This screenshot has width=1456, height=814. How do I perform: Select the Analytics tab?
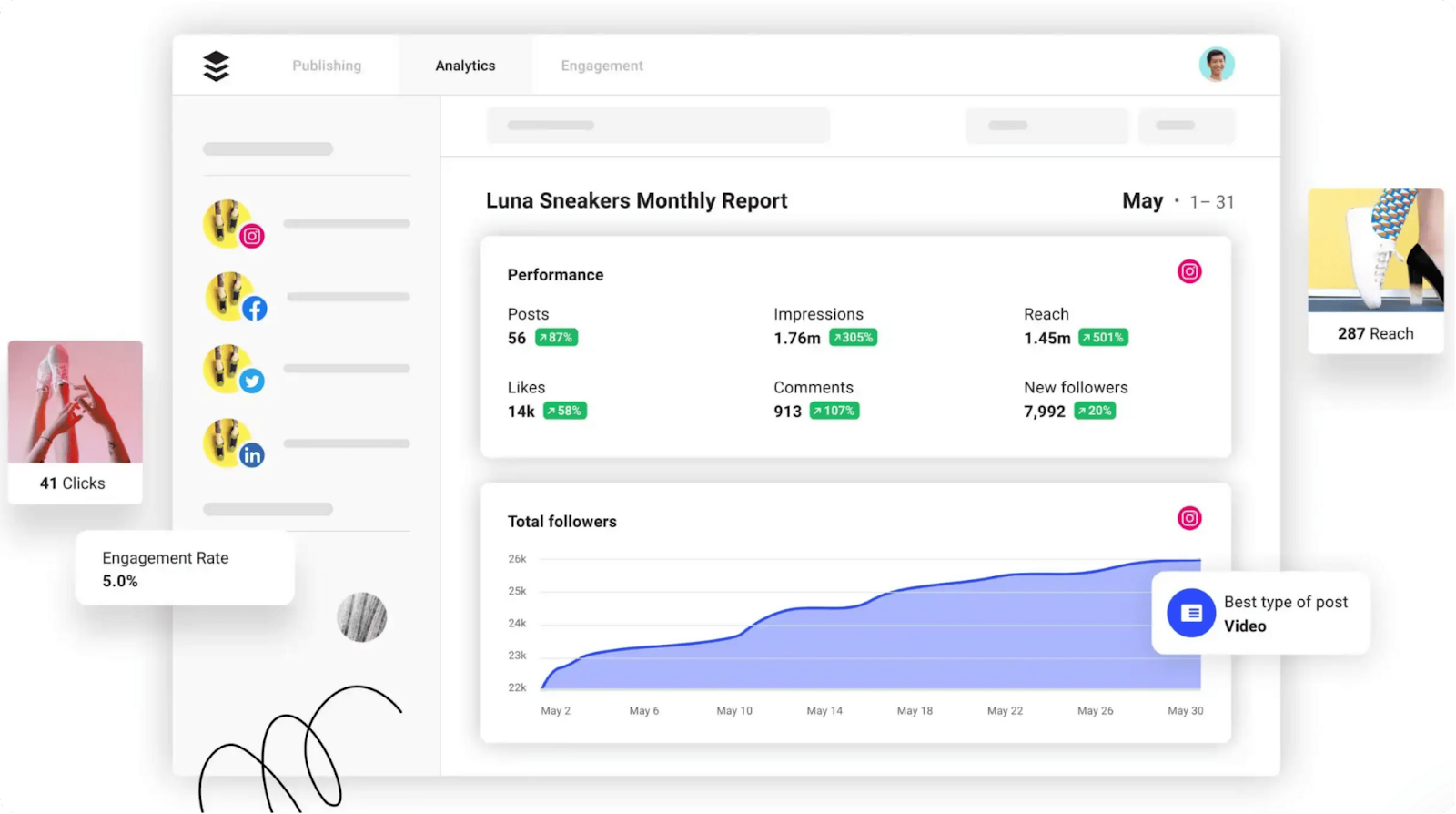tap(465, 66)
